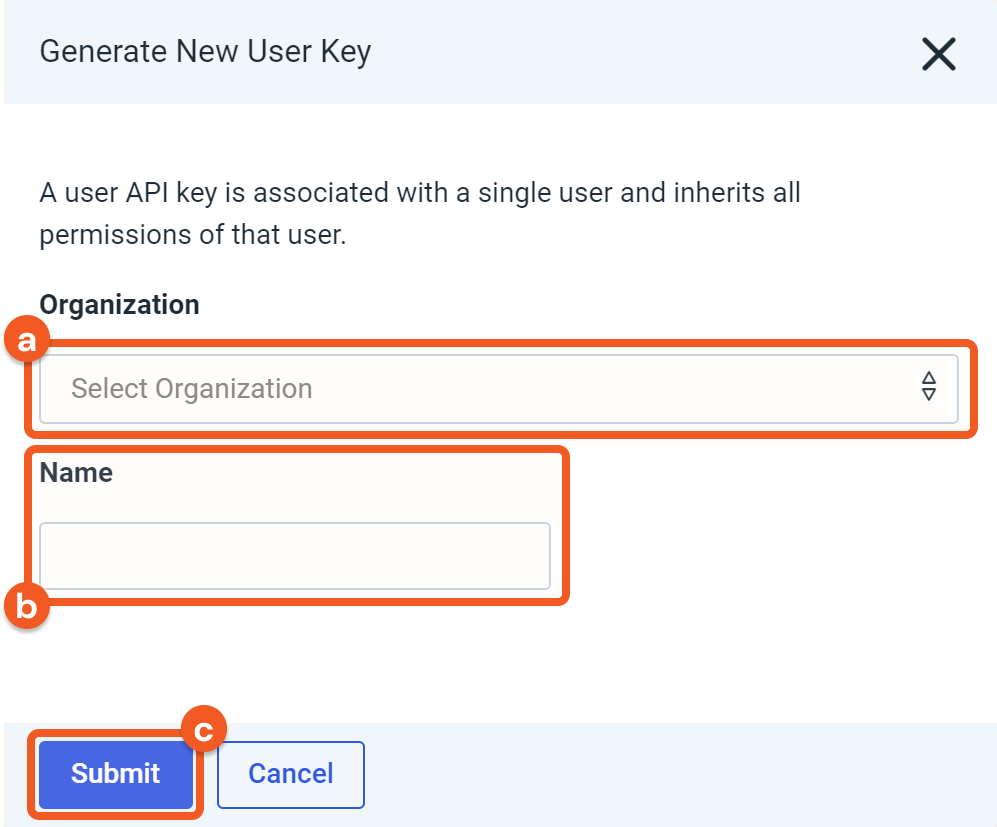Viewport: 997px width, 827px height.
Task: Click the 'Generate New User Key' title
Action: tap(205, 51)
